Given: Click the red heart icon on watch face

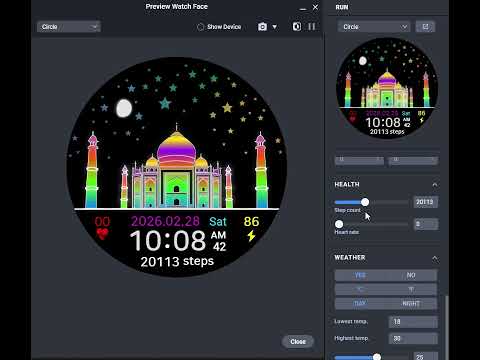Looking at the screenshot, I should click(102, 234).
